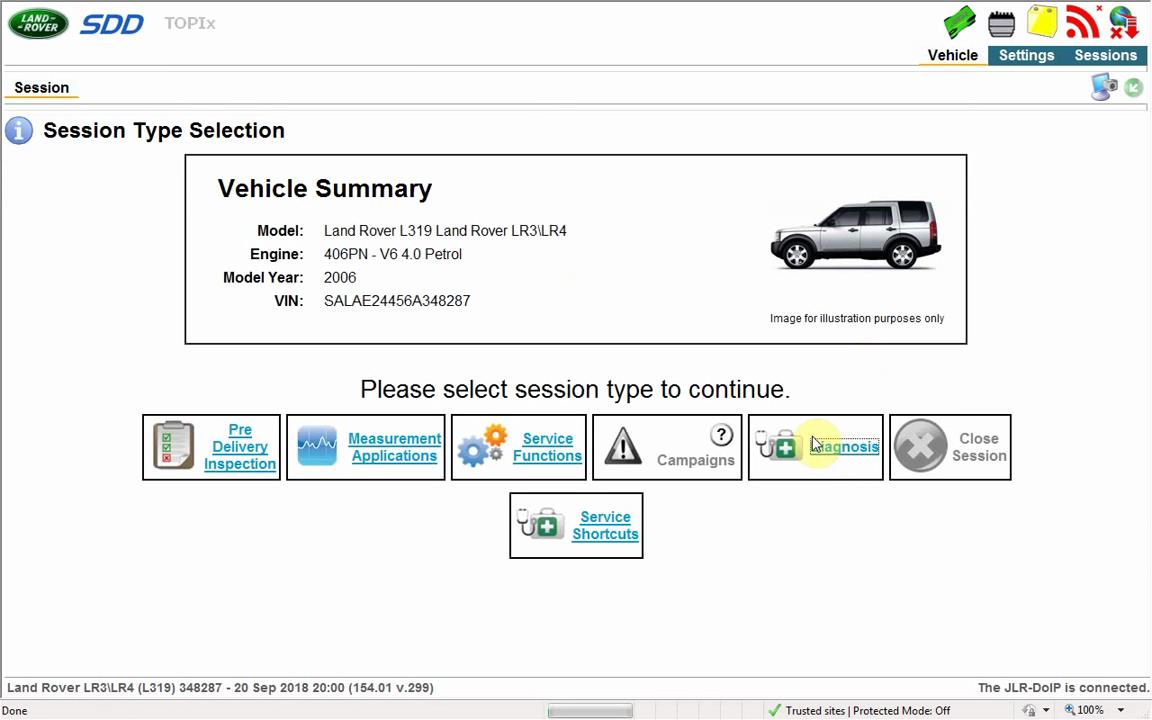The image size is (1152, 720).
Task: Click the Campaigns question mark help icon
Action: coord(721,435)
